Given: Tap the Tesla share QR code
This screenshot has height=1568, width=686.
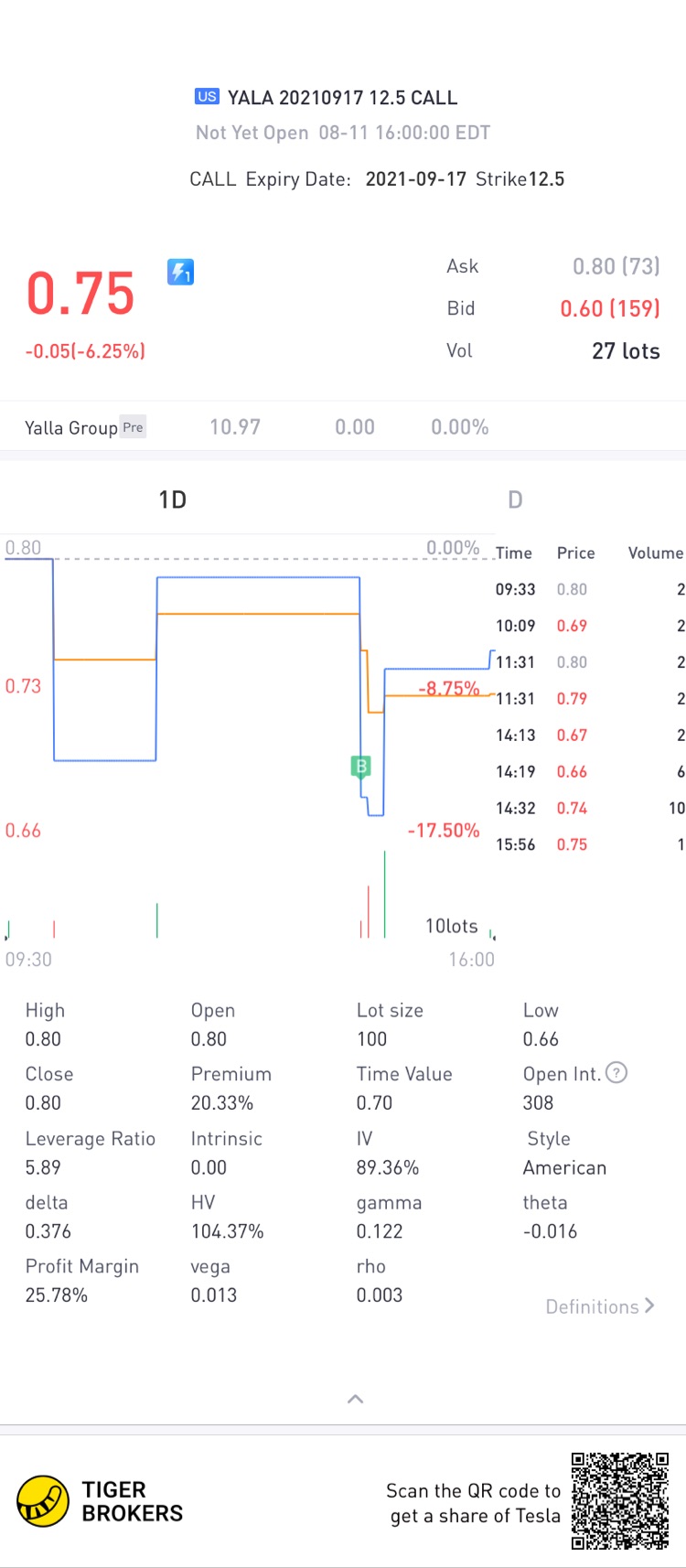Looking at the screenshot, I should pos(620,1501).
